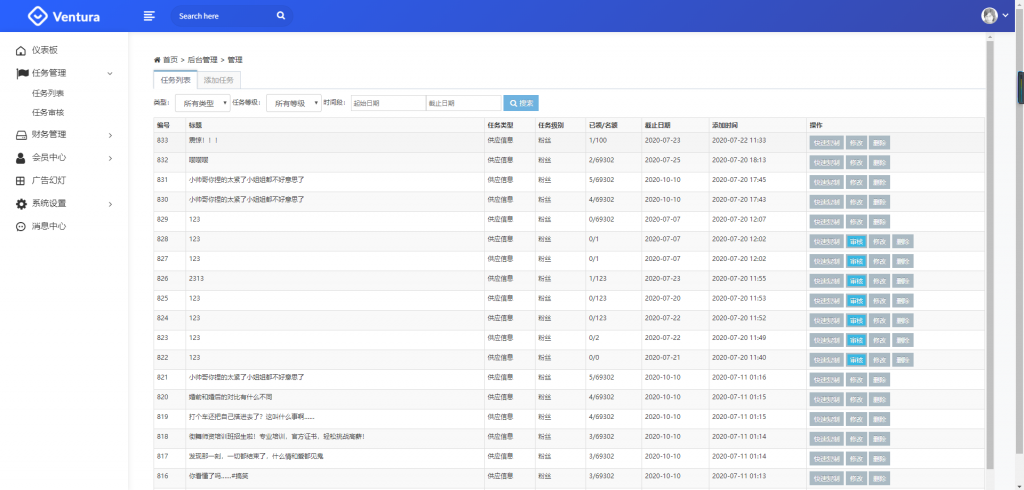Image resolution: width=1024 pixels, height=490 pixels.
Task: Click the 消息中心 chat icon in sidebar
Action: point(21,226)
